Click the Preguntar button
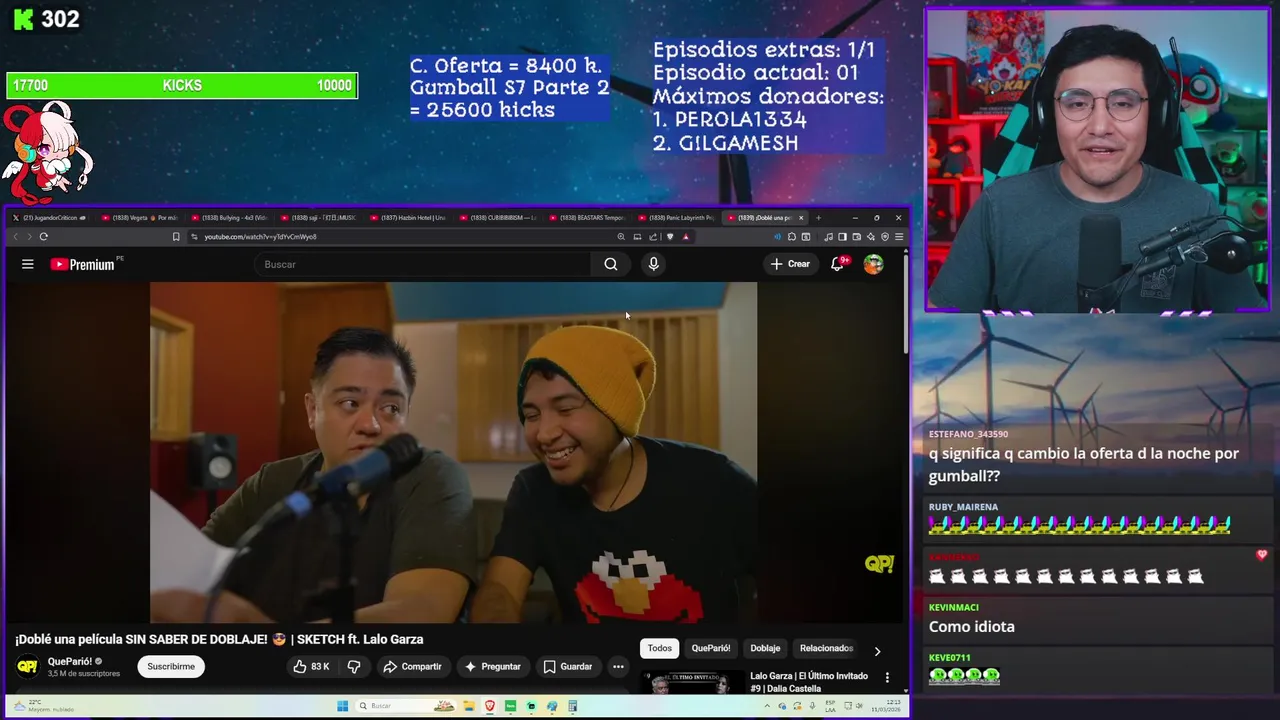Viewport: 1280px width, 720px height. click(x=492, y=666)
